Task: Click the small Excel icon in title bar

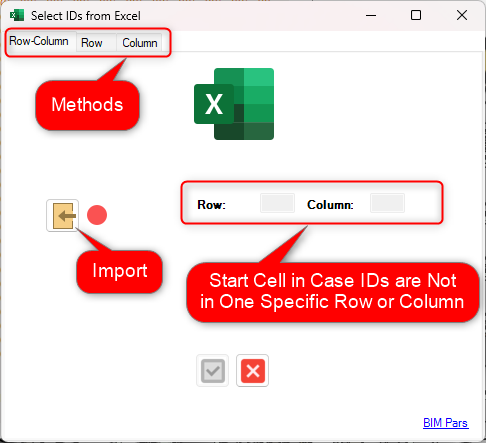Action: pyautogui.click(x=17, y=15)
